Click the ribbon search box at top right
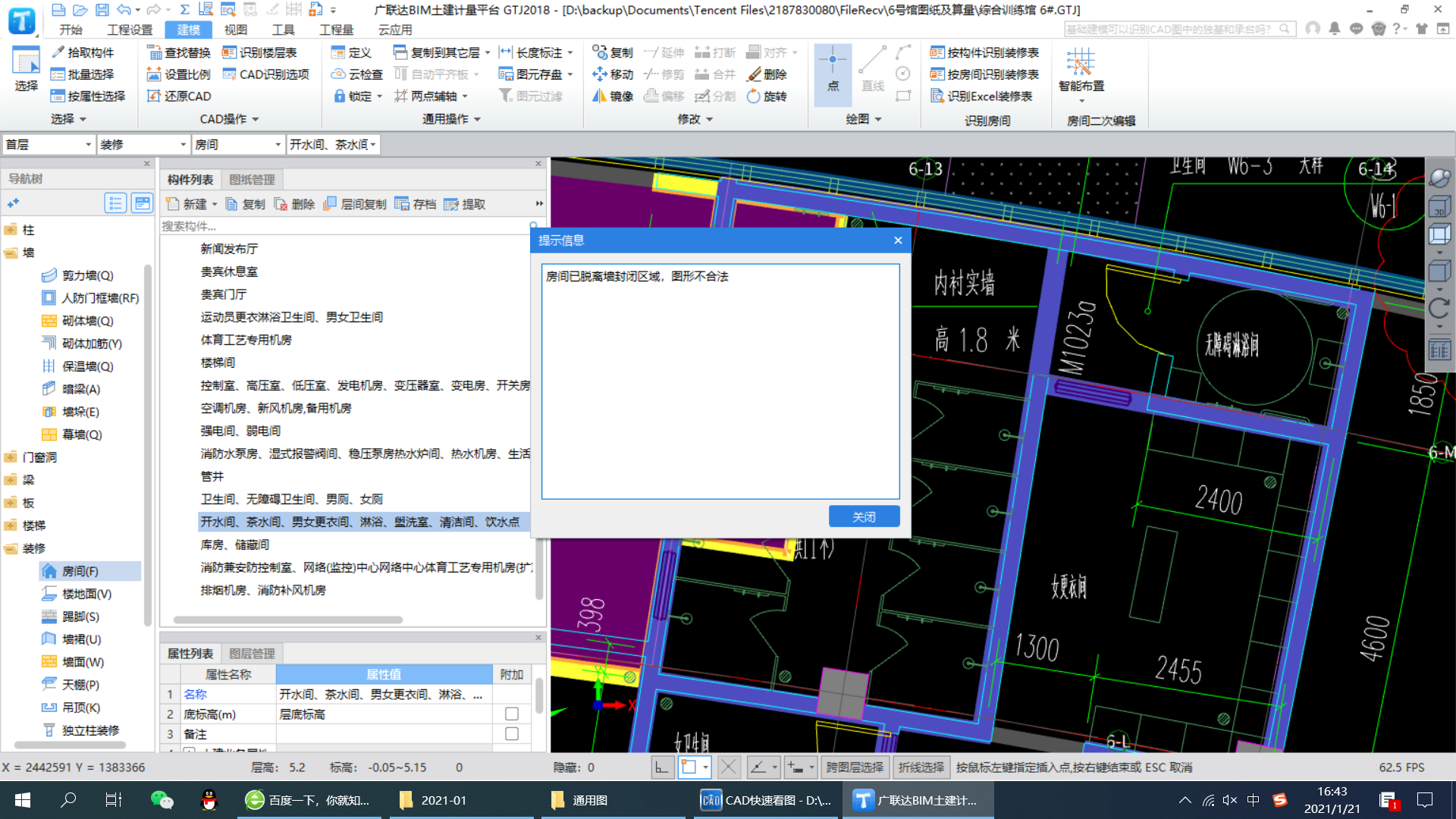This screenshot has height=819, width=1456. (1180, 29)
